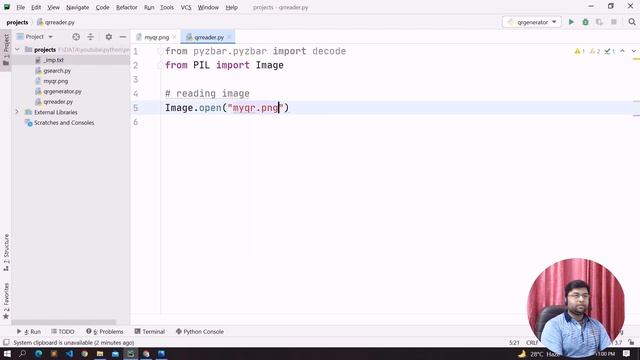Viewport: 640px width, 360px height.
Task: Open Project panel settings gear
Action: click(109, 37)
